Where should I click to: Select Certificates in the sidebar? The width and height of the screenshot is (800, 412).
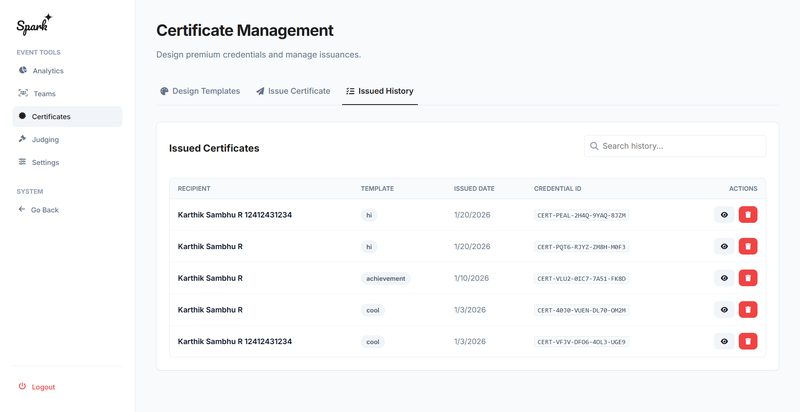(51, 117)
